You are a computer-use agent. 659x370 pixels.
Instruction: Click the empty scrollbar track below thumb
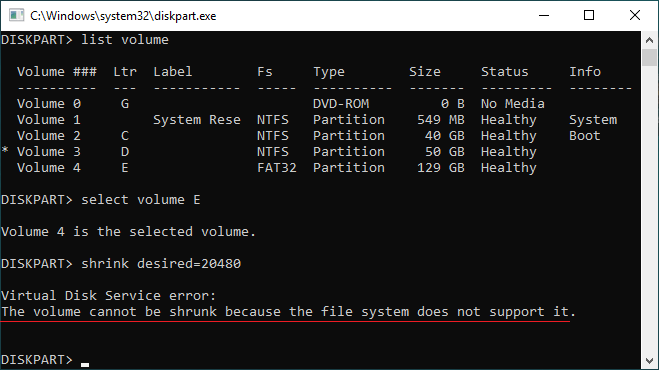(649, 210)
